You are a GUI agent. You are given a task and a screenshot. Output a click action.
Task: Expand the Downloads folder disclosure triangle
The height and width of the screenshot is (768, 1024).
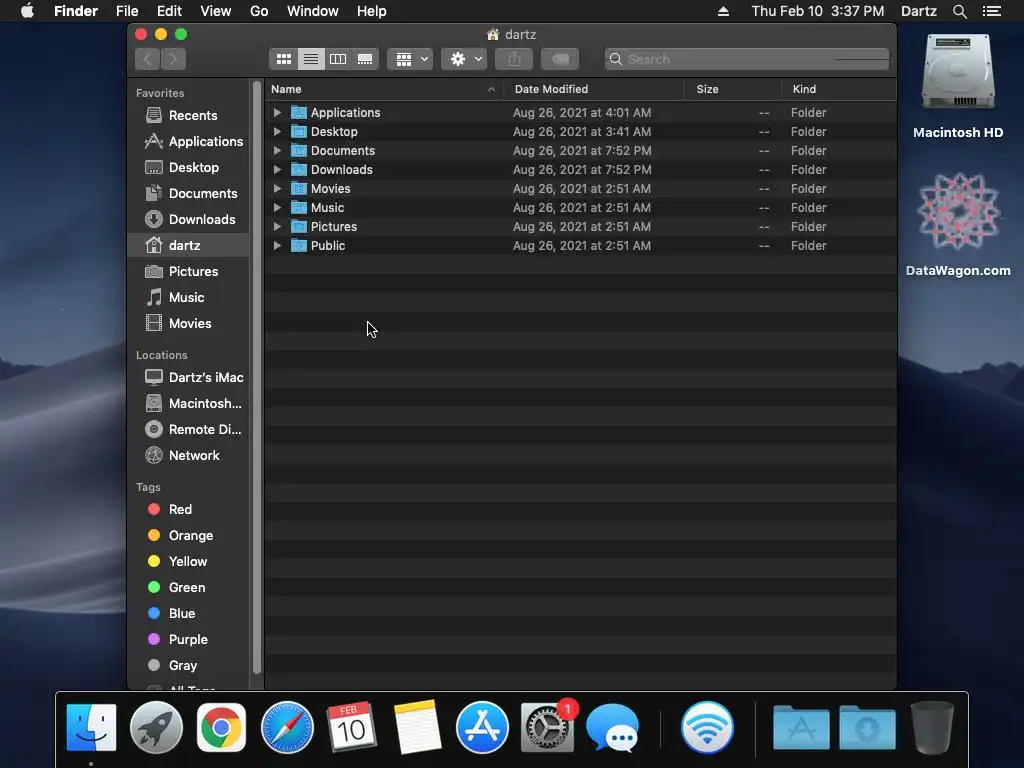[277, 169]
